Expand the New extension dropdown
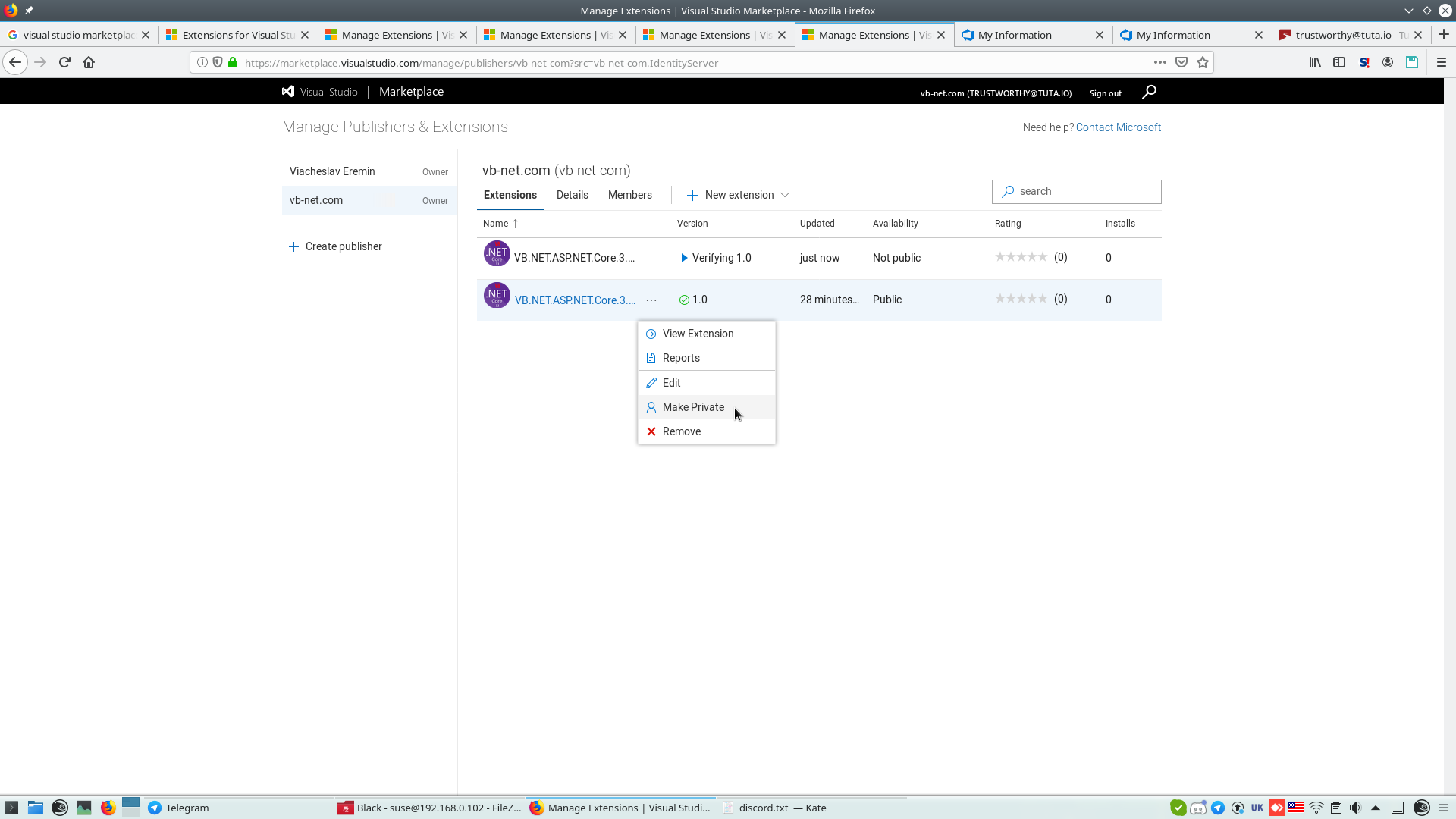 (x=739, y=195)
